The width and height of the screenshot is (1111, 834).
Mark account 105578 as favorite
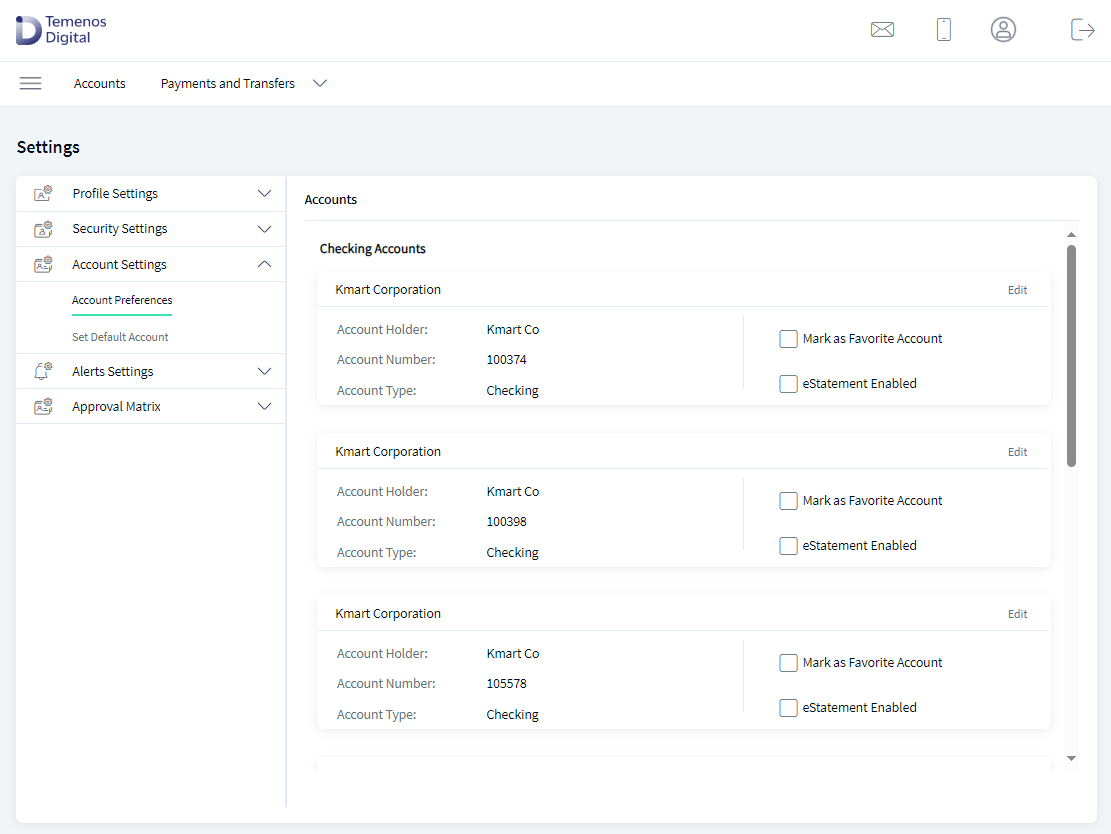tap(789, 663)
